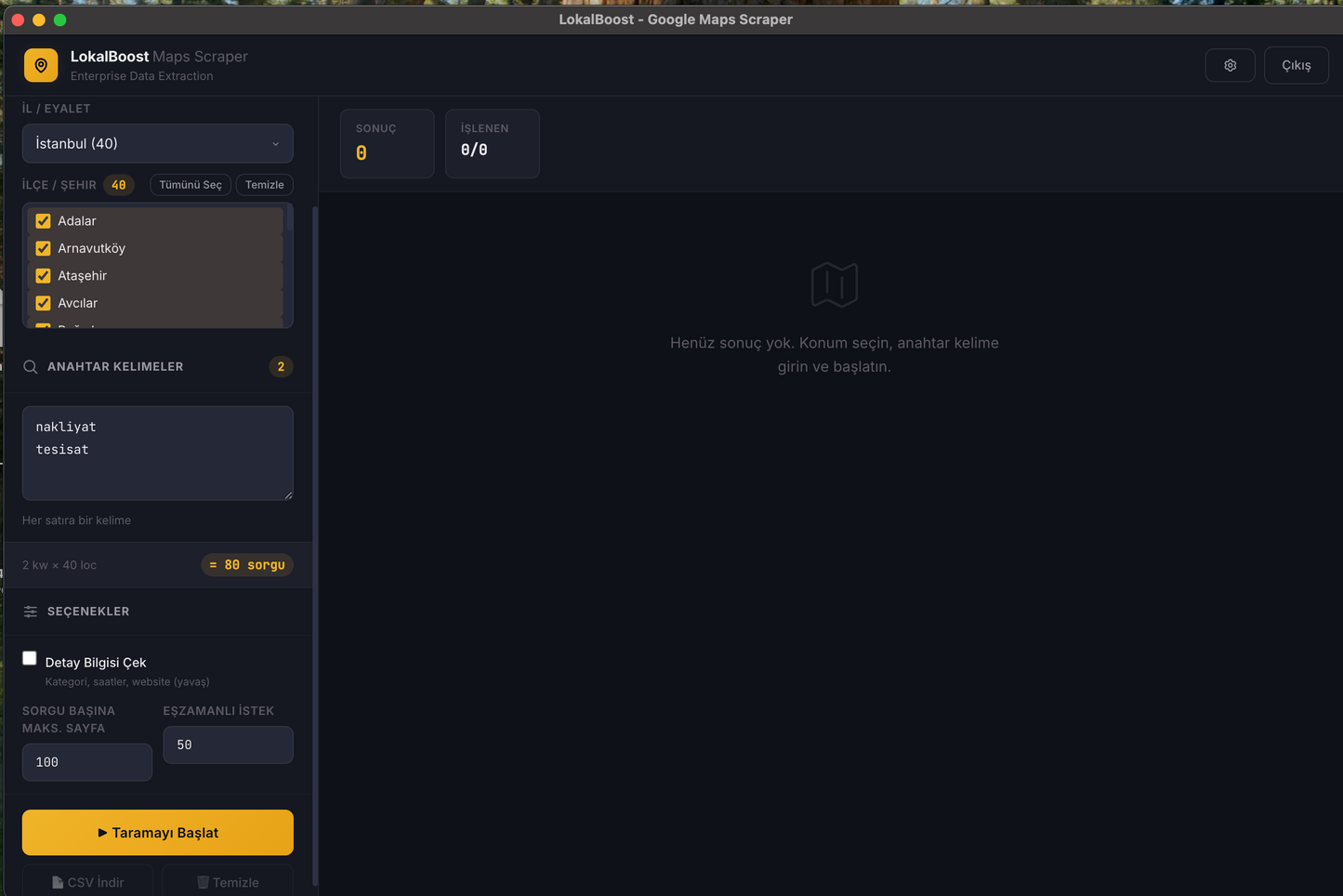
Task: Uncheck the Ataşehir district checkbox
Action: pyautogui.click(x=43, y=276)
